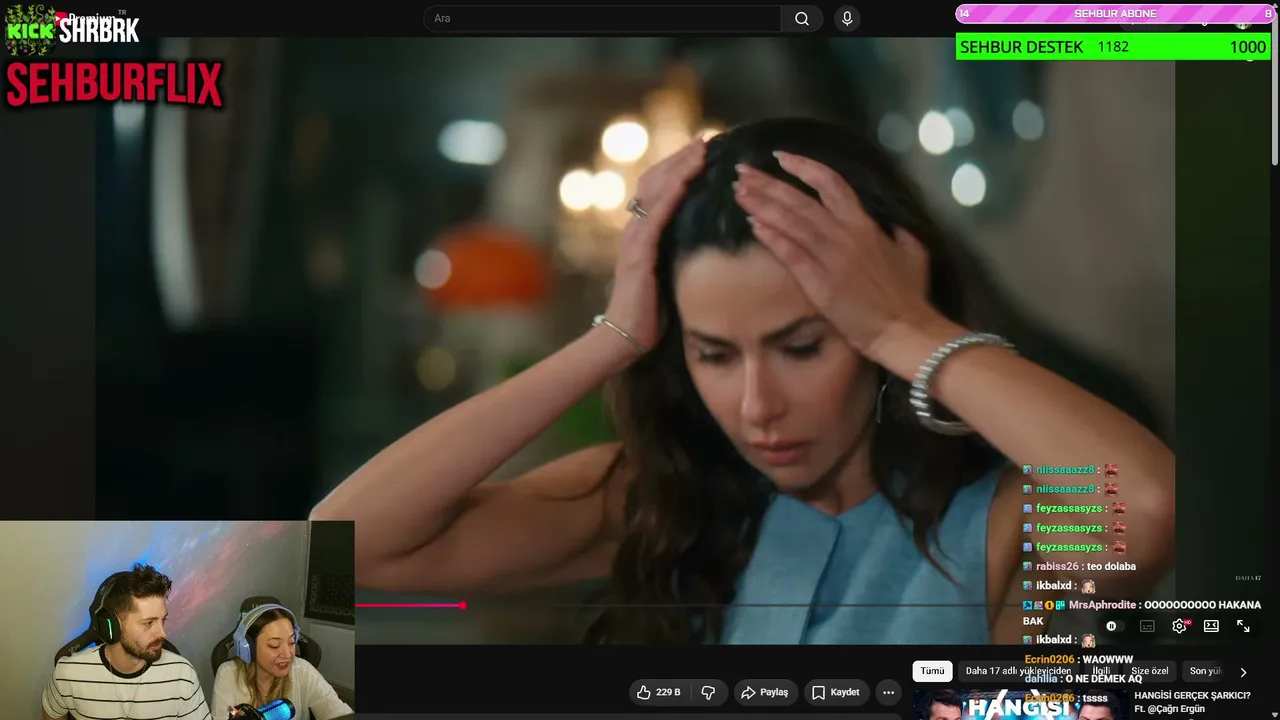Click the 'SEHBUR ABONE' goal bar
The width and height of the screenshot is (1280, 720).
coord(1115,14)
